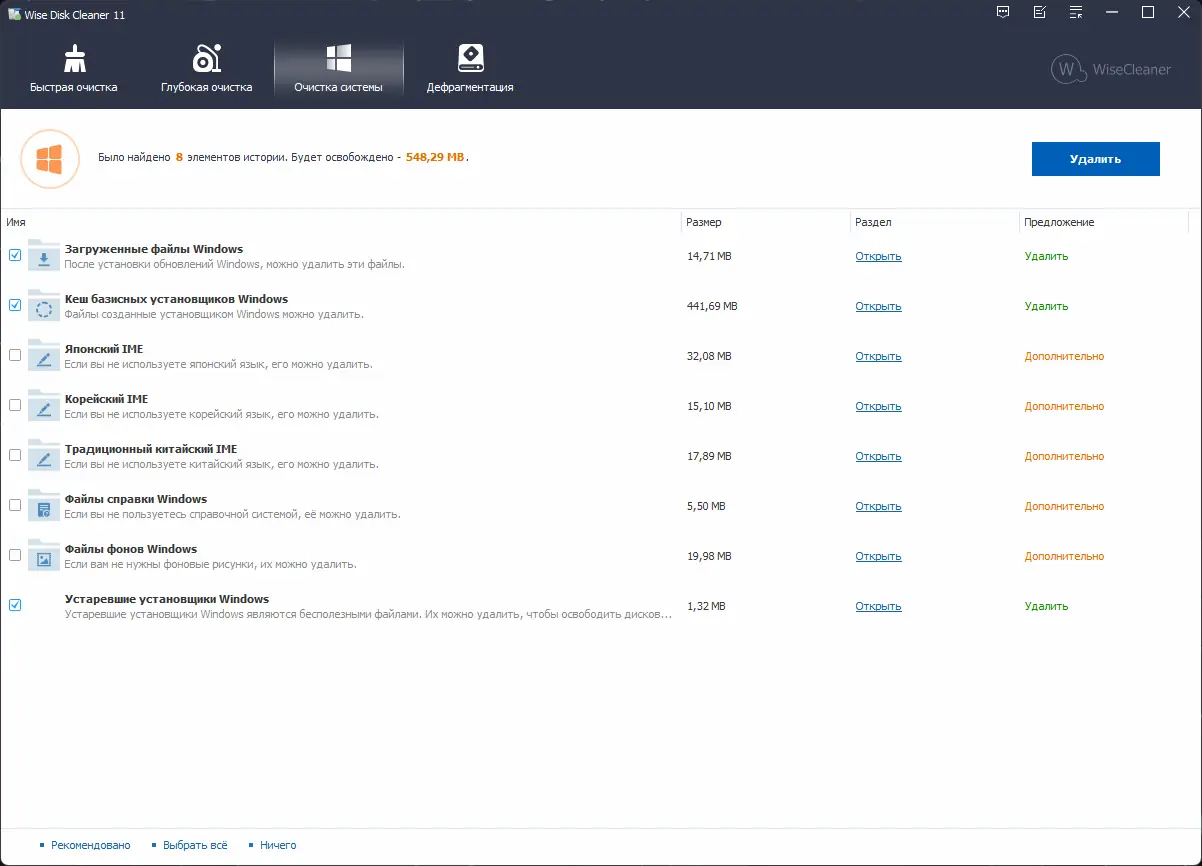Viewport: 1202px width, 866px height.
Task: Check the Корейский IME checkbox
Action: point(15,405)
